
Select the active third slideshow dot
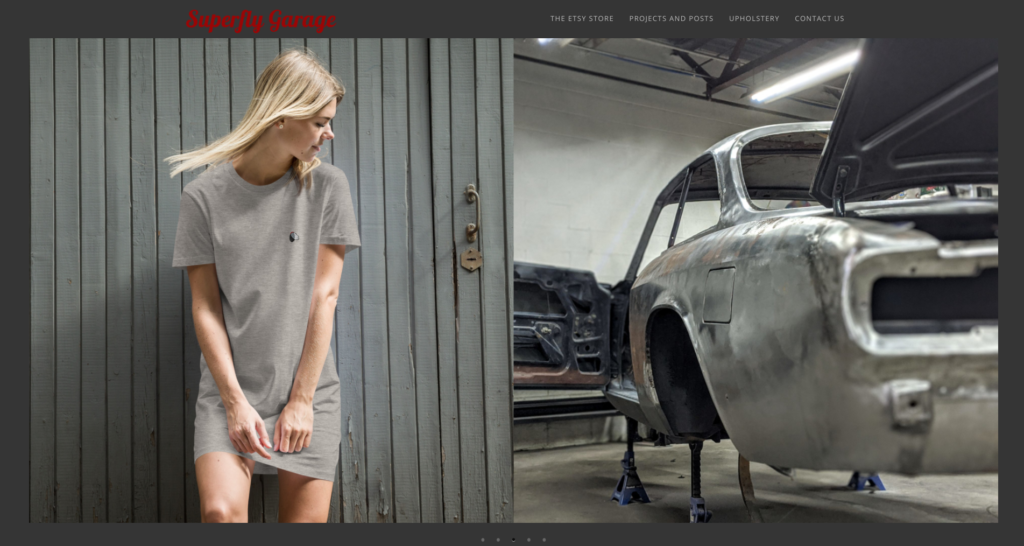point(513,539)
